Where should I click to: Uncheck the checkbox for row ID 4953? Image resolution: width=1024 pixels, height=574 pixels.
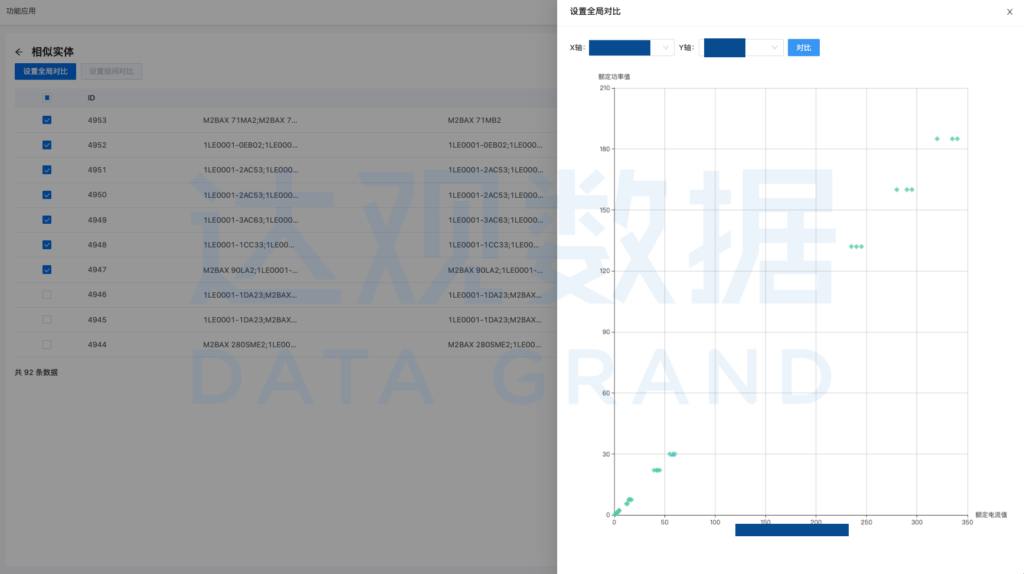pos(47,120)
